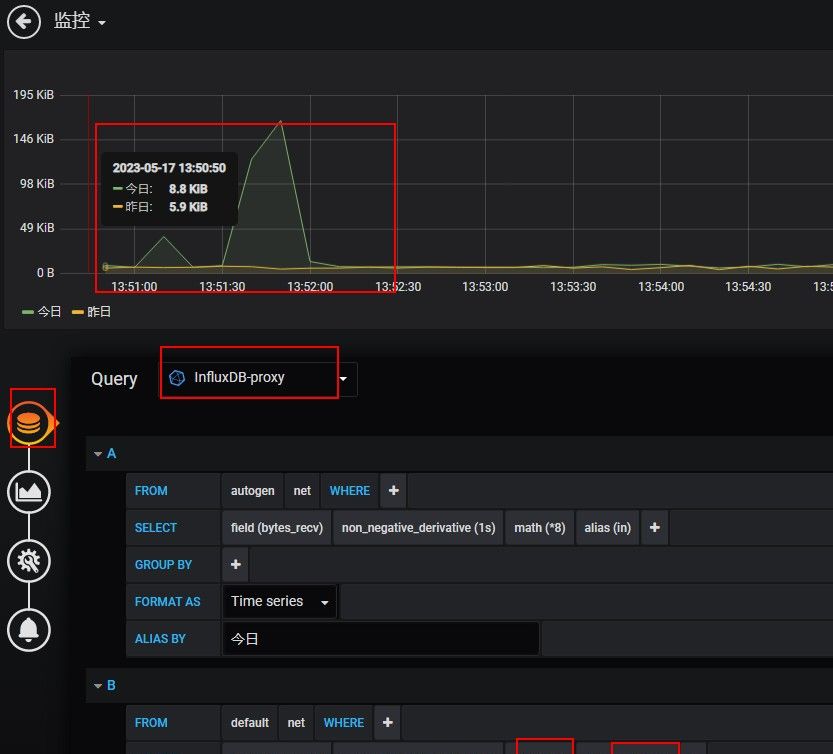Open the 监控 dashboard title menu

(x=72, y=21)
